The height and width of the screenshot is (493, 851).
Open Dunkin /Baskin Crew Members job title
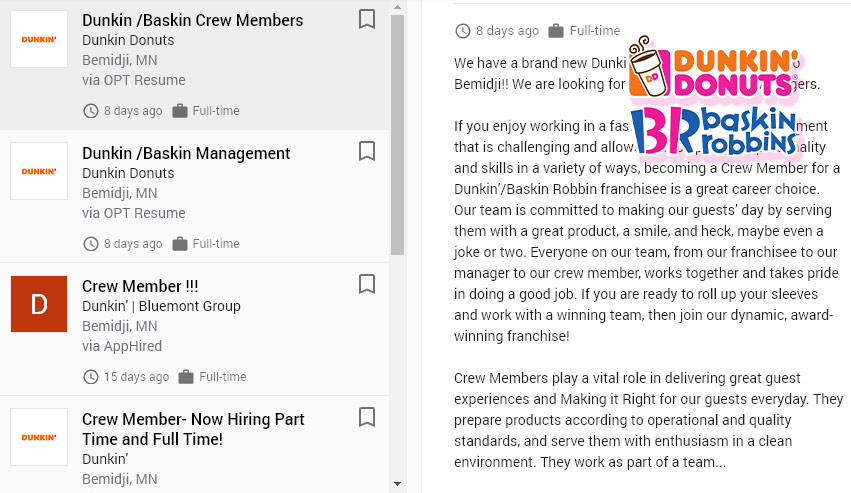tap(192, 20)
